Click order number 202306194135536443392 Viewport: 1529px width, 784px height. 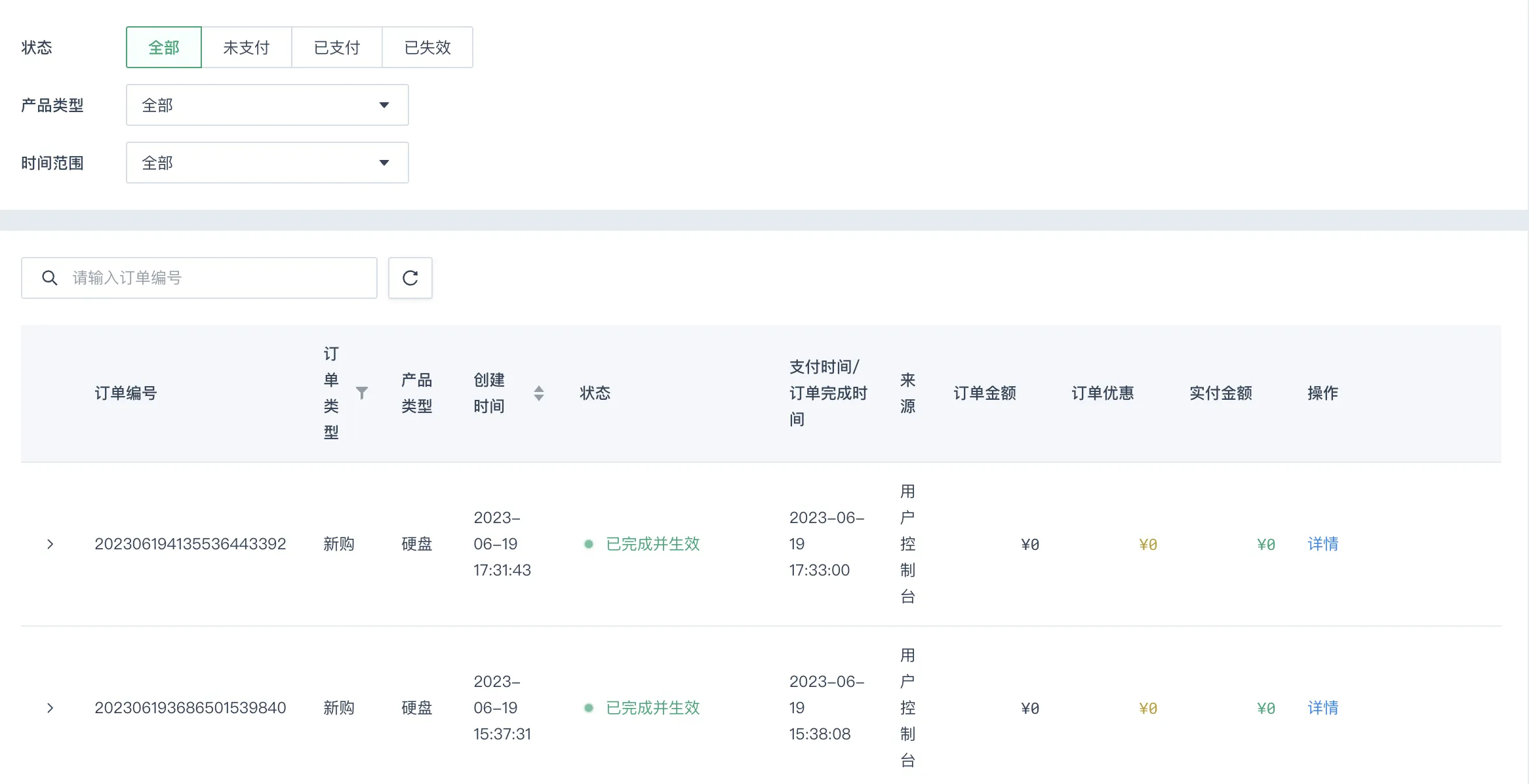point(190,544)
